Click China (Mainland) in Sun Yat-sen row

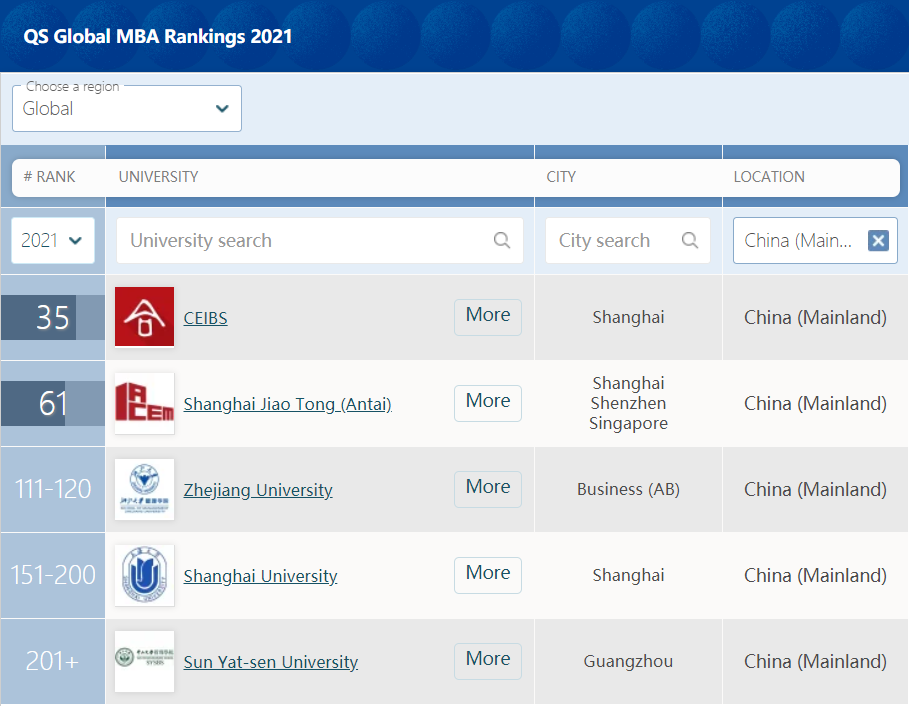[815, 661]
